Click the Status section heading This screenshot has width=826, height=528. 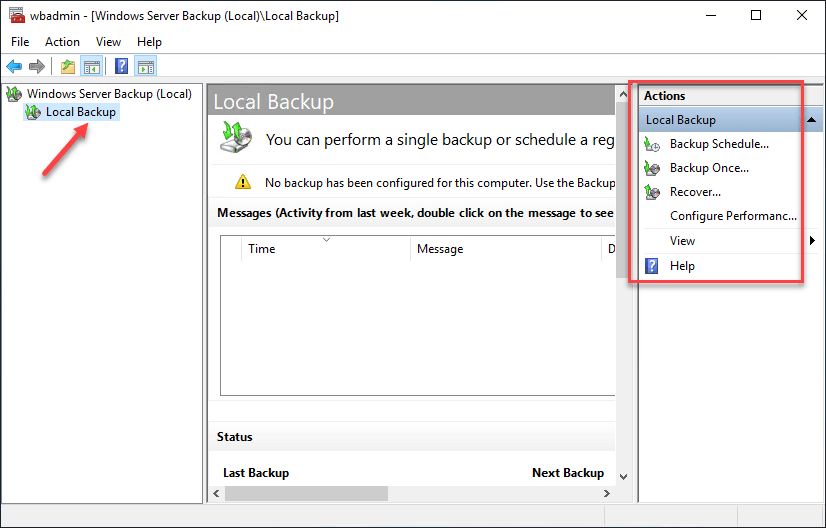tap(234, 437)
